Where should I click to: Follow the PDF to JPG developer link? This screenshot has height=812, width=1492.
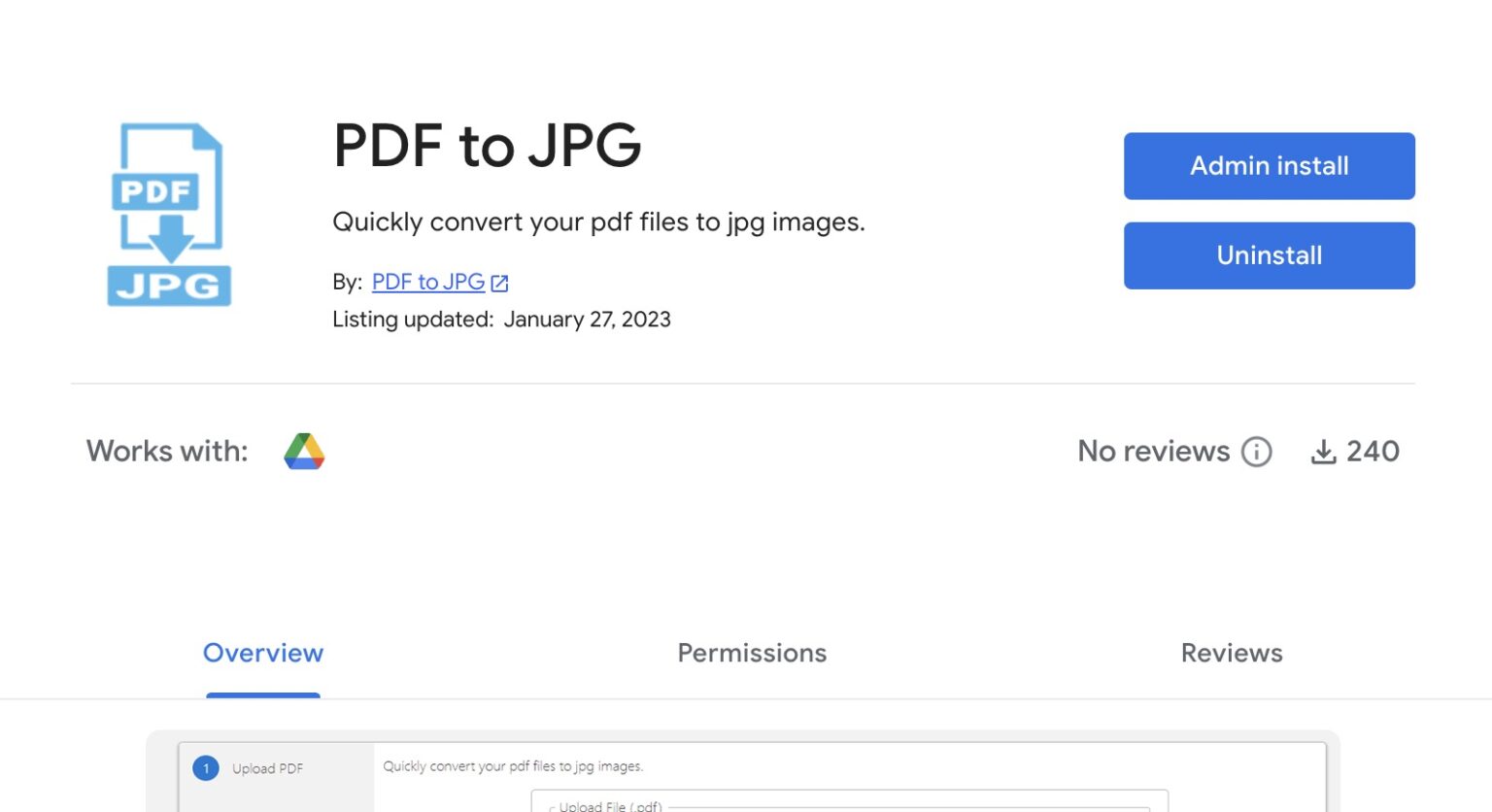(428, 282)
